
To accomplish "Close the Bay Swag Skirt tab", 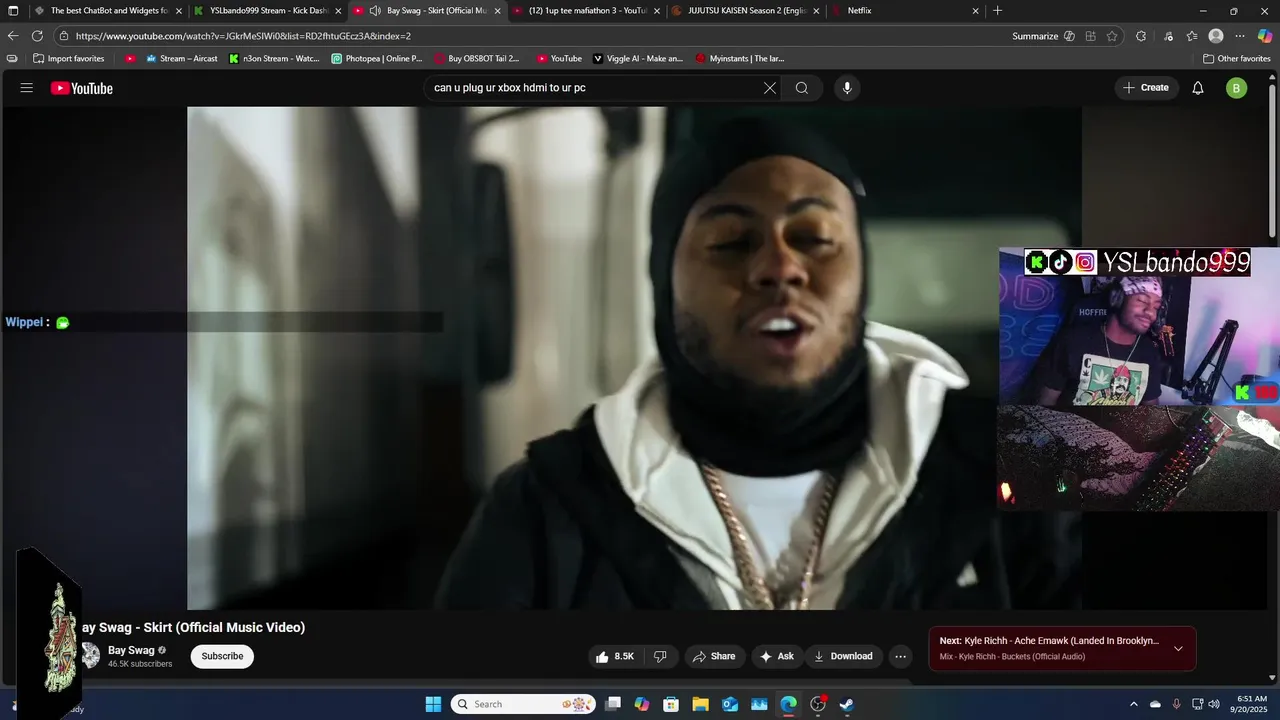I will (497, 11).
